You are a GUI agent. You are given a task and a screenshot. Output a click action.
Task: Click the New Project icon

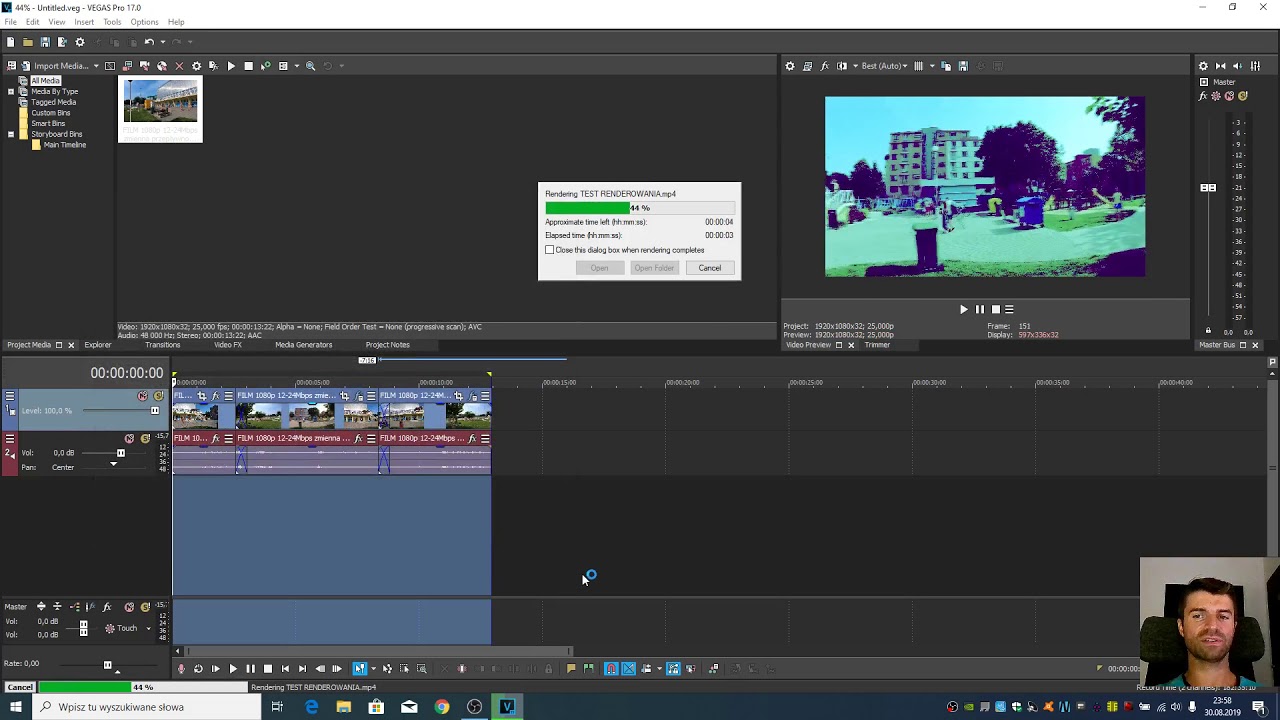tap(11, 42)
